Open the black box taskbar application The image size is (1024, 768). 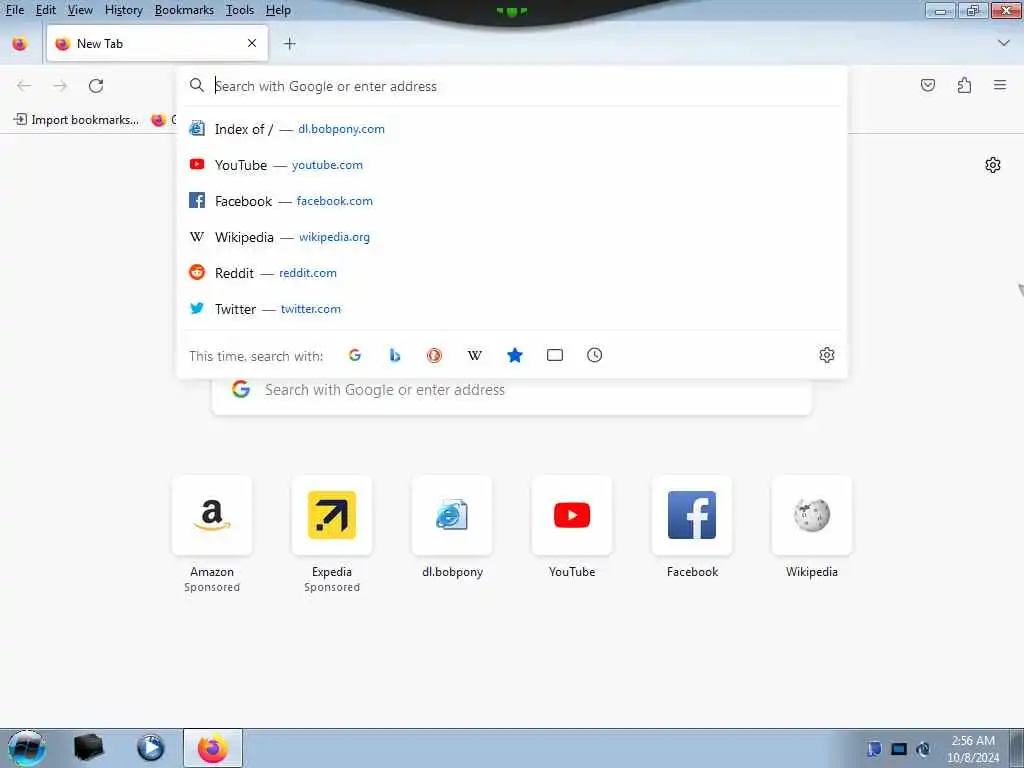point(88,748)
